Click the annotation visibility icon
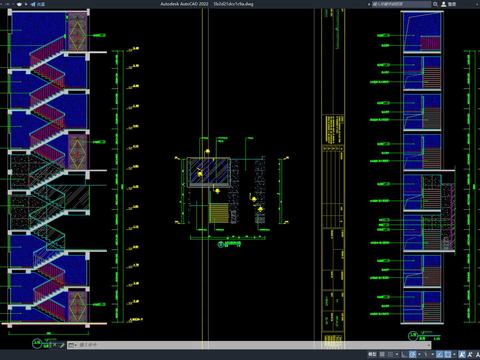 (x=462, y=354)
